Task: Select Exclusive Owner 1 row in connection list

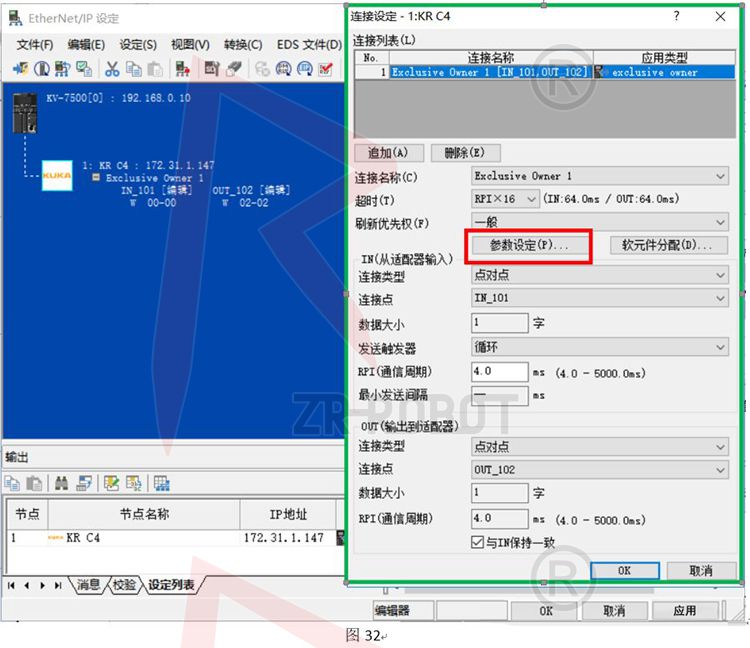Action: pos(490,72)
